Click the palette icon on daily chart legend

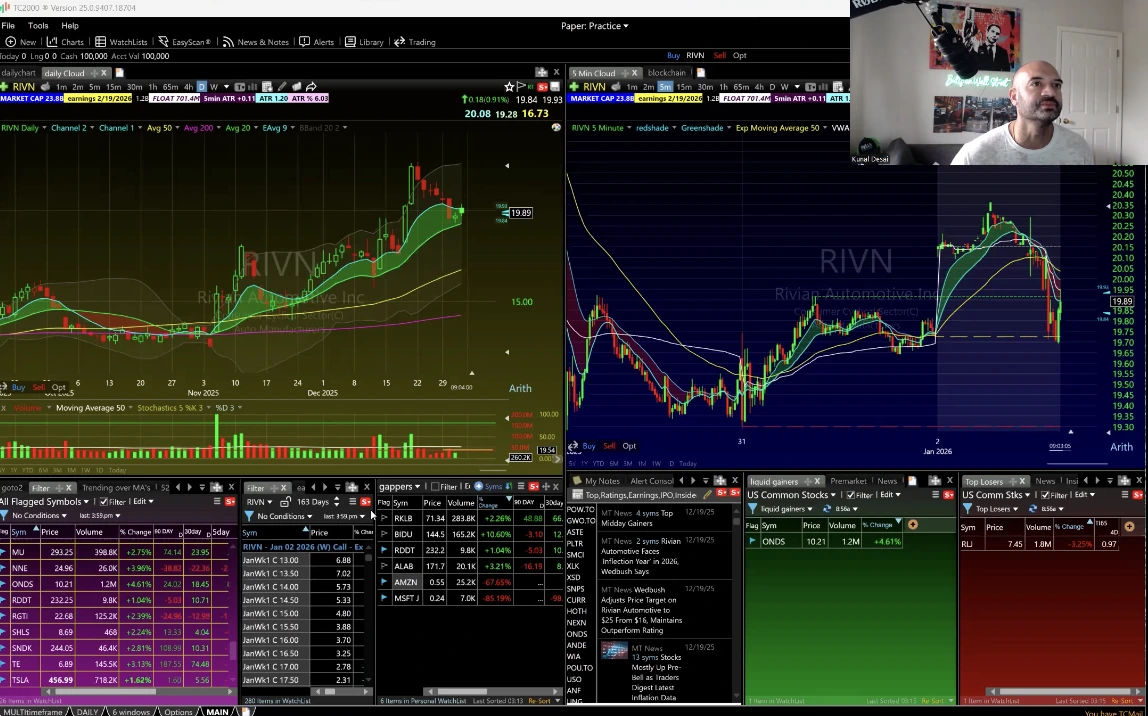click(x=556, y=127)
